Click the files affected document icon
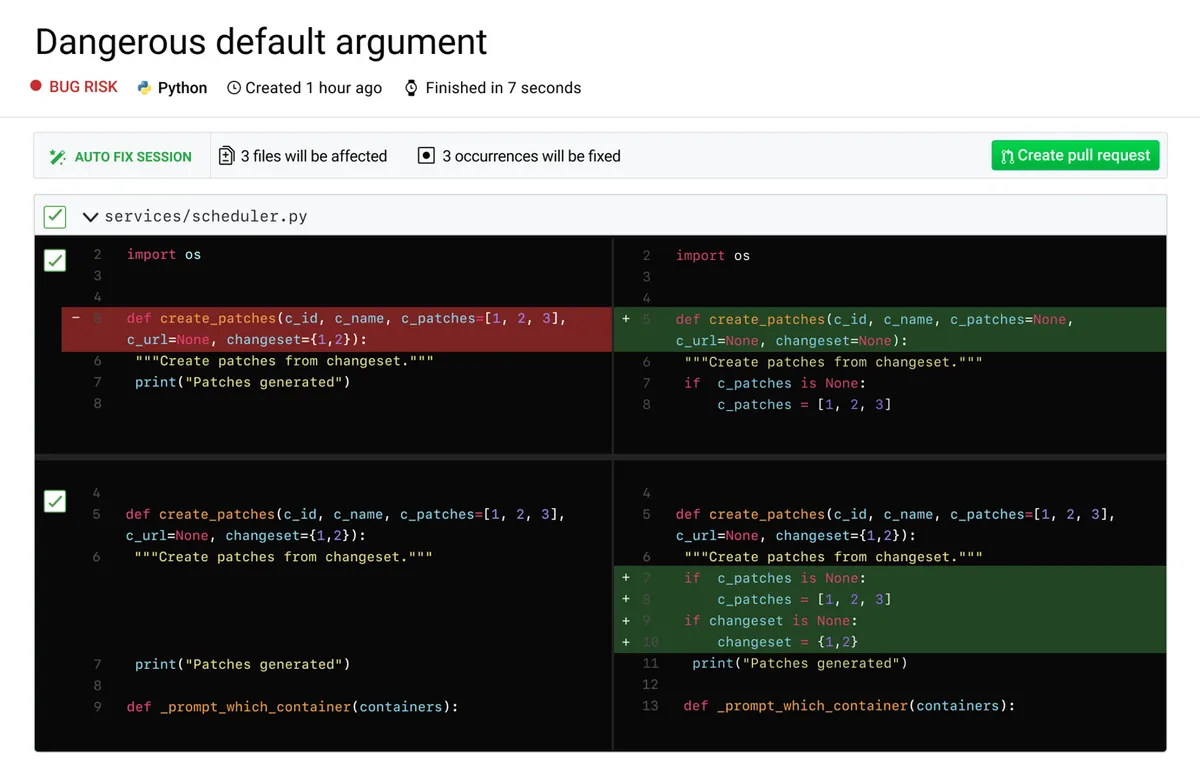1200x781 pixels. point(227,156)
